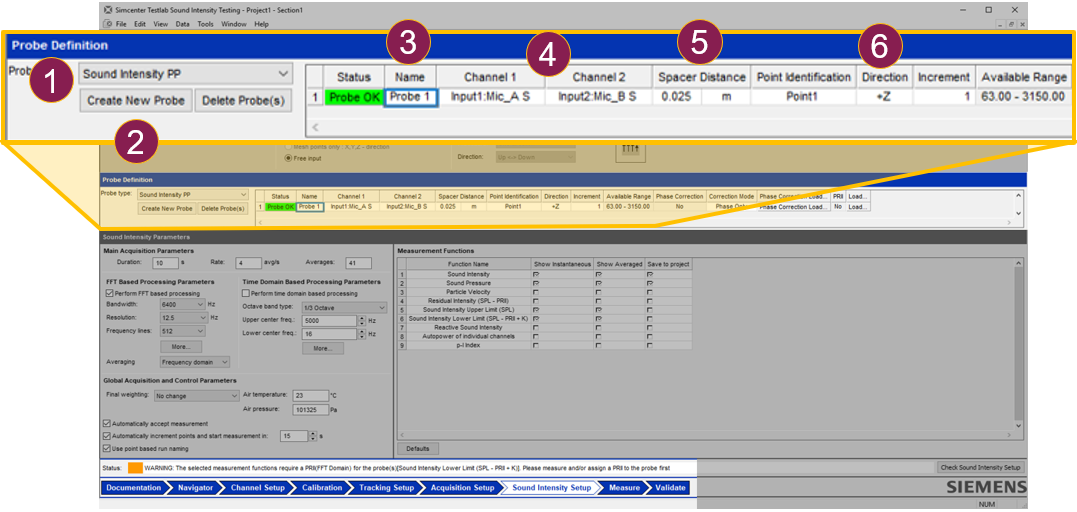Enable Perform time domain based processing

(x=247, y=293)
